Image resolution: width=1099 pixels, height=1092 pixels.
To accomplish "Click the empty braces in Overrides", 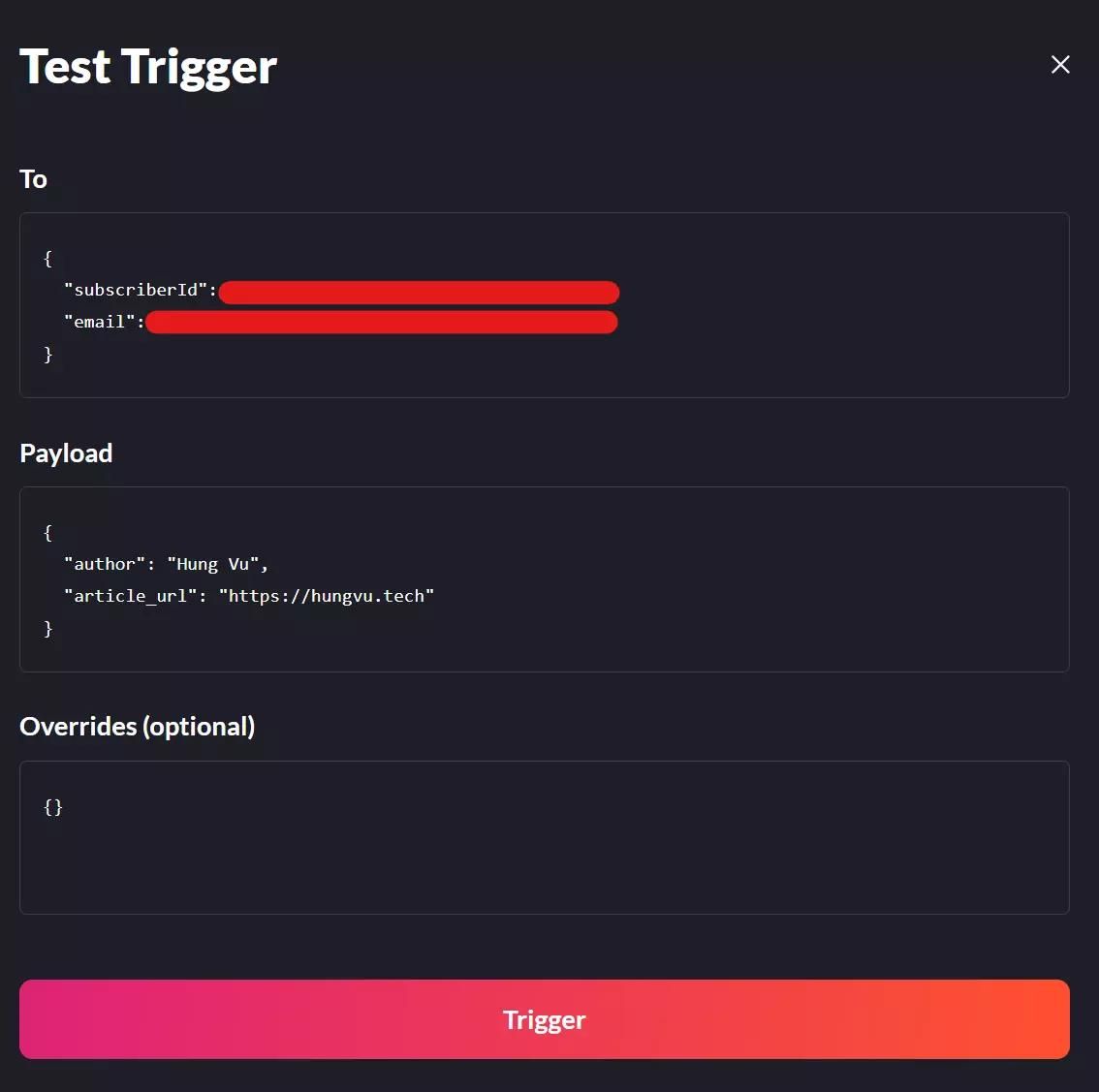I will [x=53, y=806].
